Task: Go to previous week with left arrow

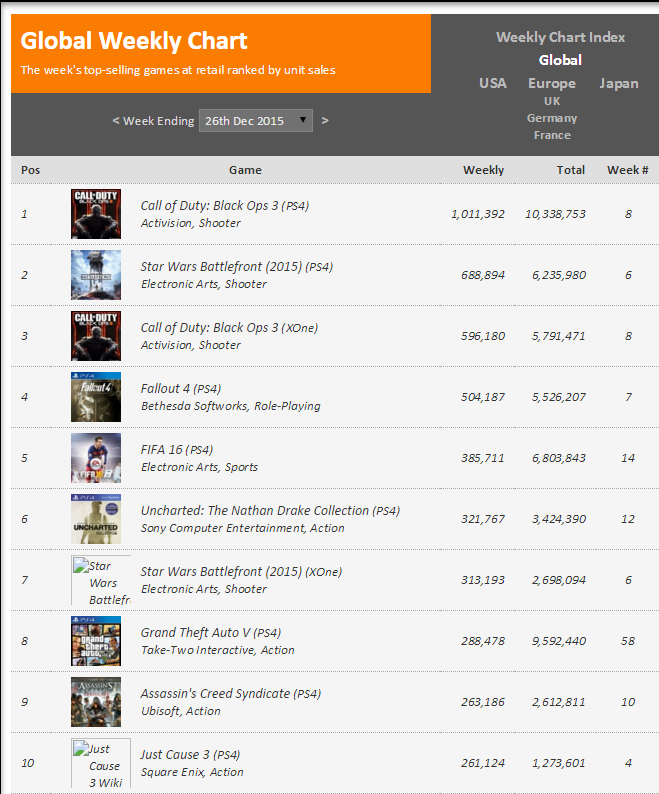Action: click(x=116, y=121)
